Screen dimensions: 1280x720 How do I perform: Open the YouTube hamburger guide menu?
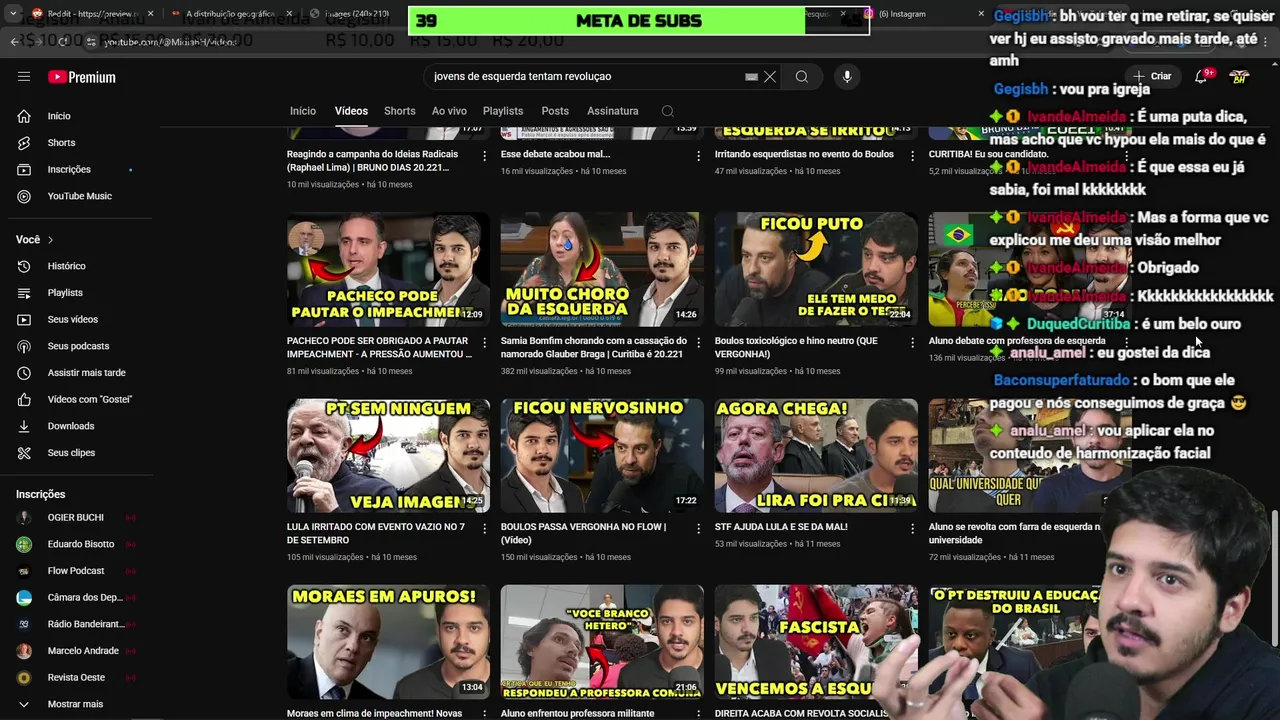coord(24,77)
